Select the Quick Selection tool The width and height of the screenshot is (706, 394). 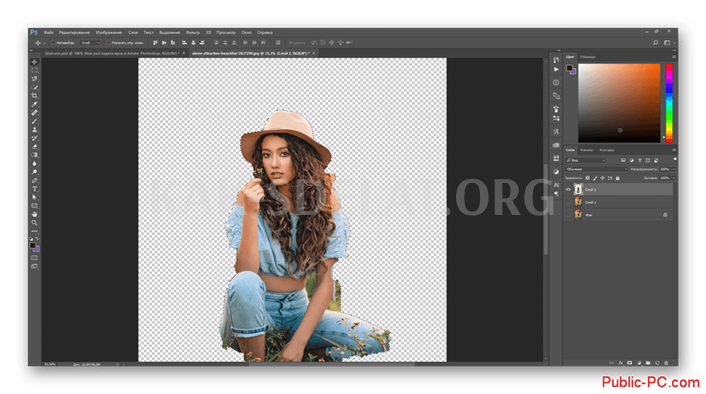tap(35, 87)
